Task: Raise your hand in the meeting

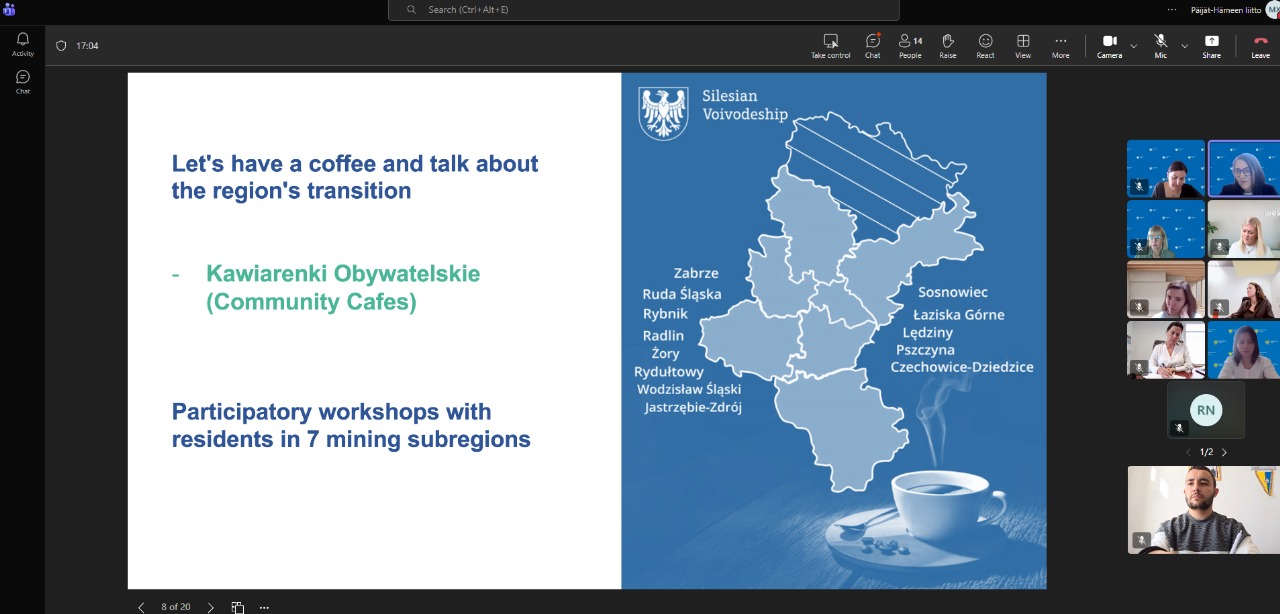Action: 947,45
